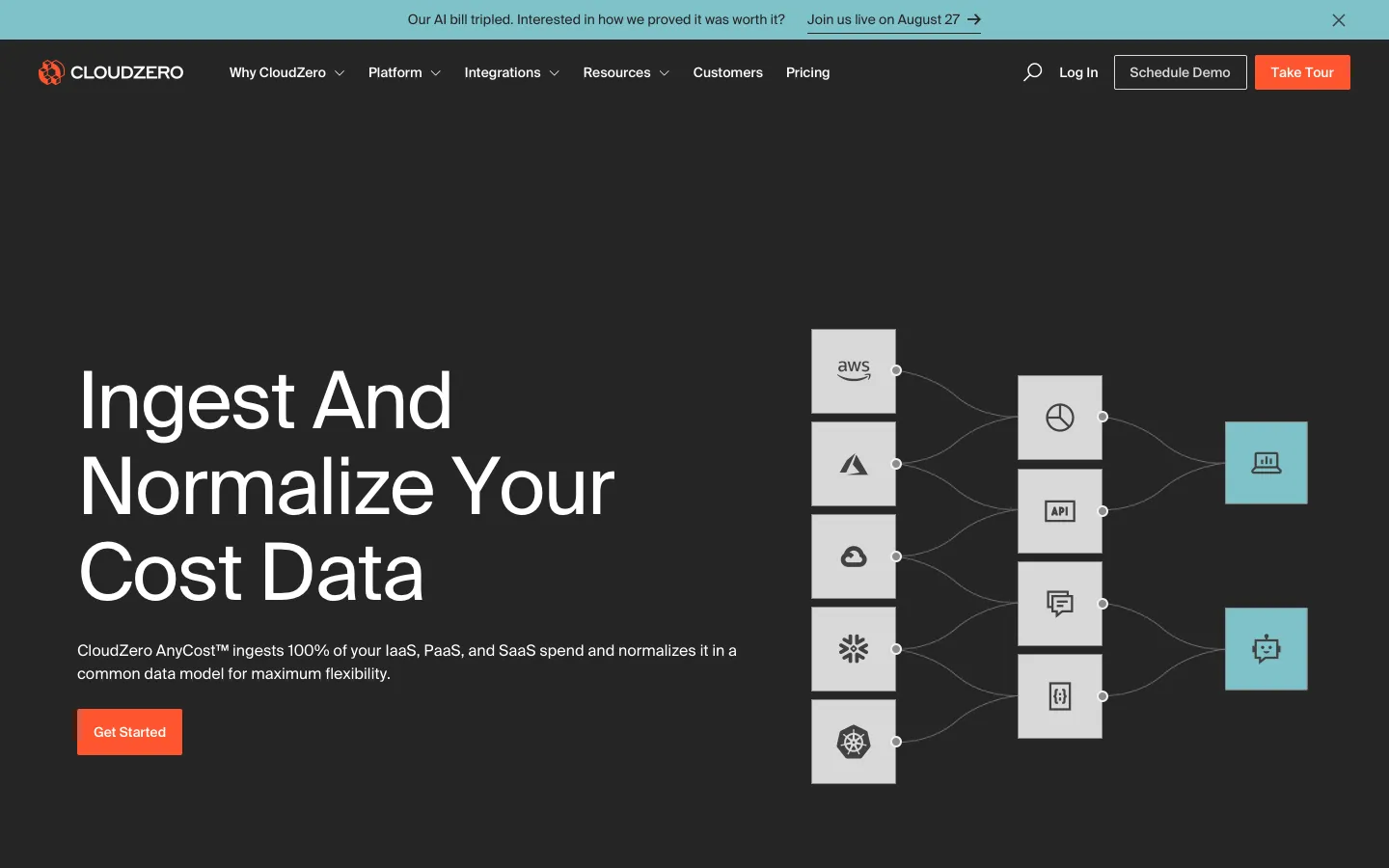Click the 'Ingest And Normalize Your Cost Data' heading
The image size is (1389, 868).
click(x=346, y=485)
